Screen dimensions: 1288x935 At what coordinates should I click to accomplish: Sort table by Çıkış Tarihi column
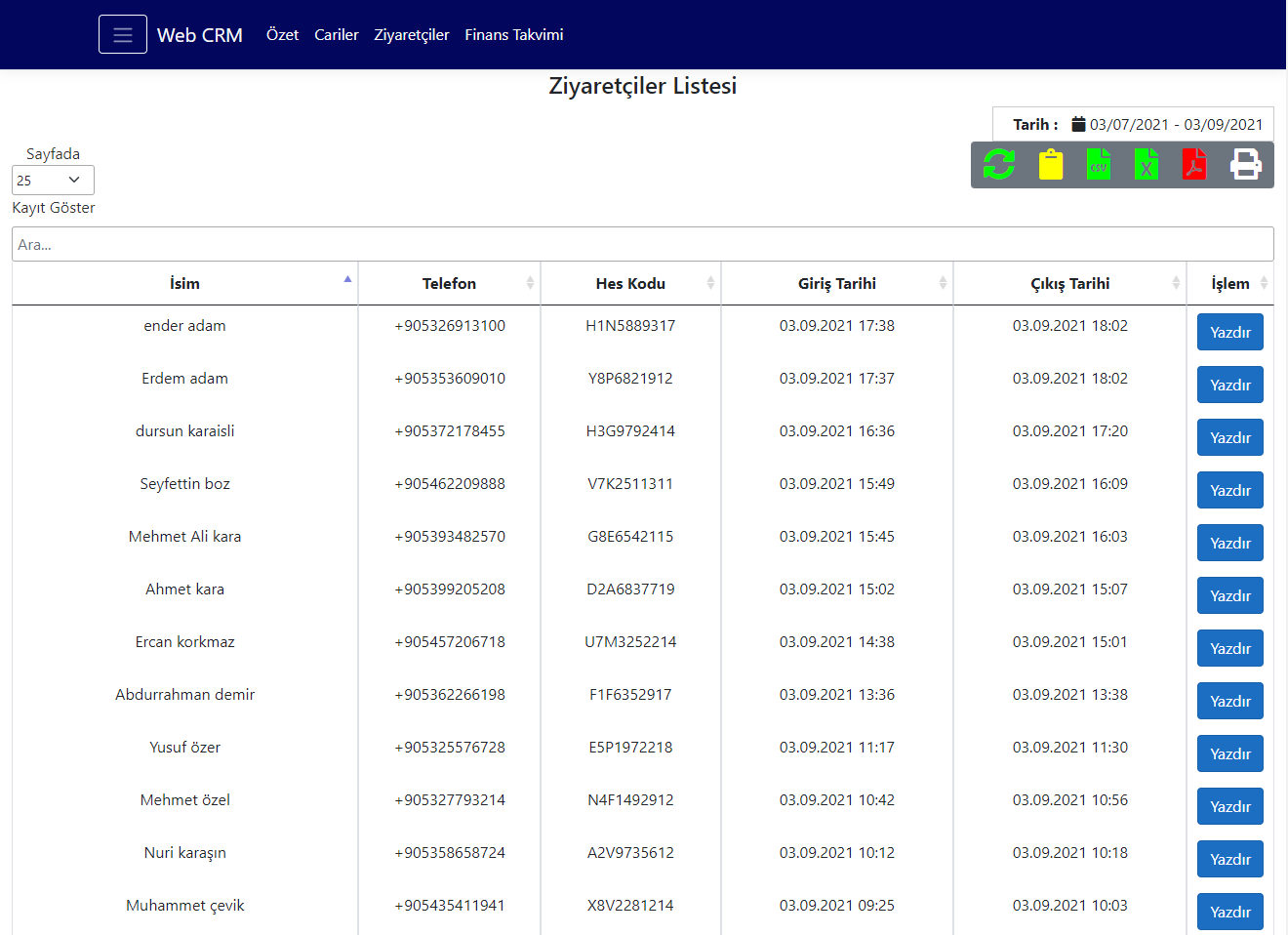[1069, 283]
